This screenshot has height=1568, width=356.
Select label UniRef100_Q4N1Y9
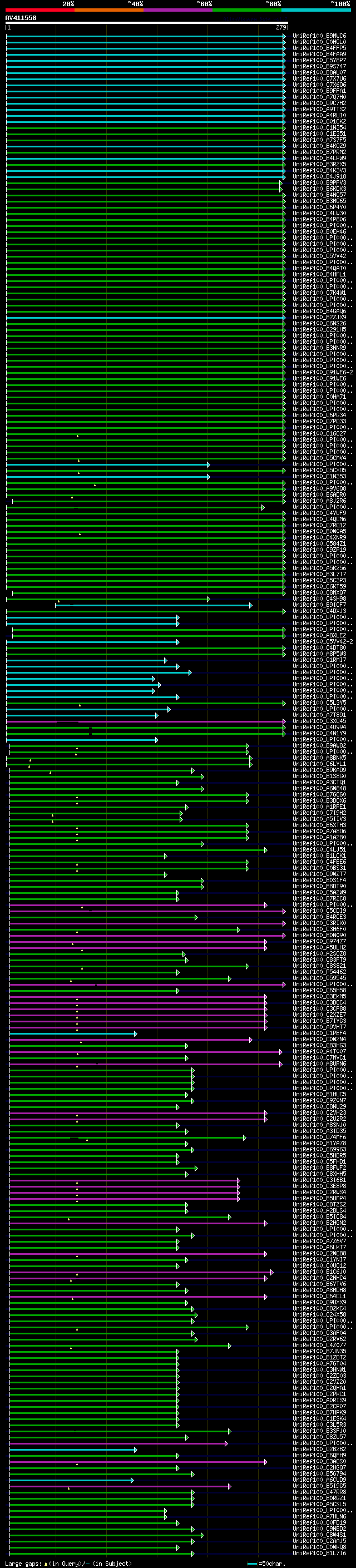[319, 734]
